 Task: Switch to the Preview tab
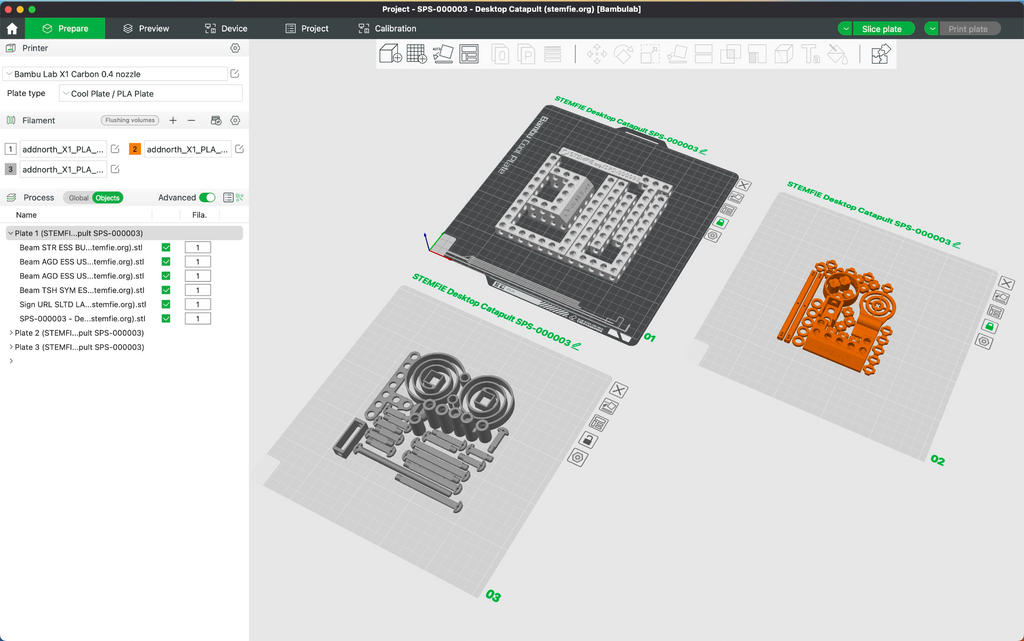(x=146, y=29)
